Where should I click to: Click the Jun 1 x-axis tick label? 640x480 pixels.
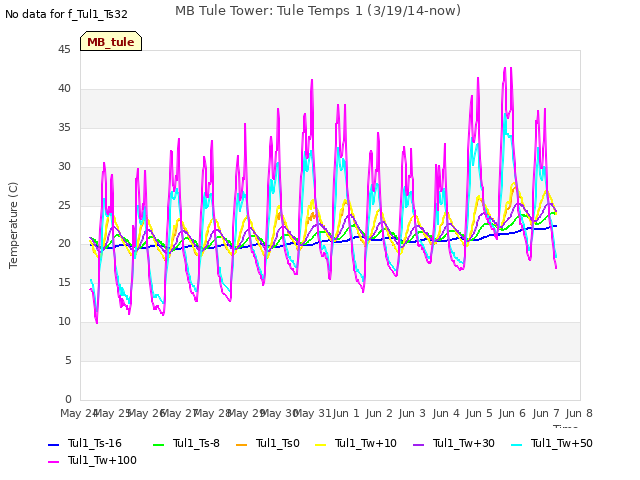[346, 413]
